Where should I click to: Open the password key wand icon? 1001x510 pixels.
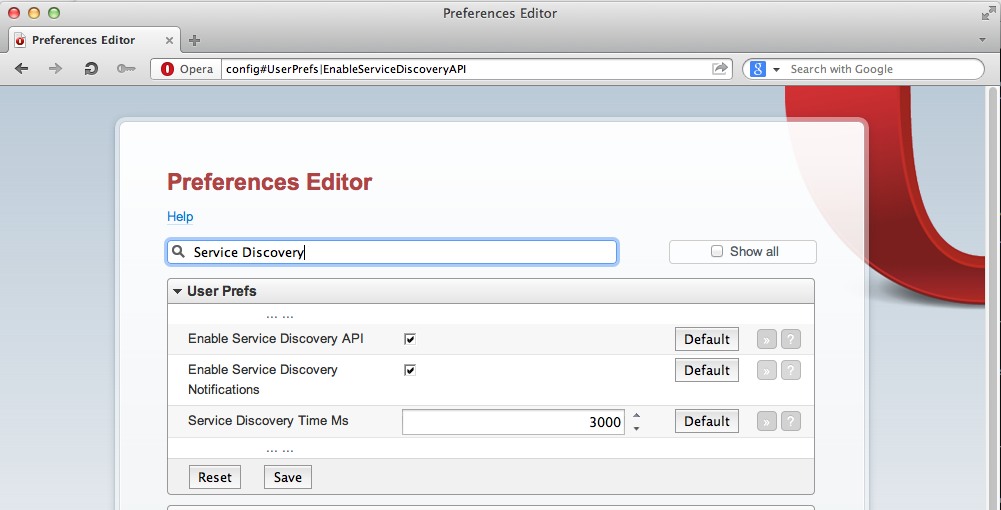click(x=126, y=68)
